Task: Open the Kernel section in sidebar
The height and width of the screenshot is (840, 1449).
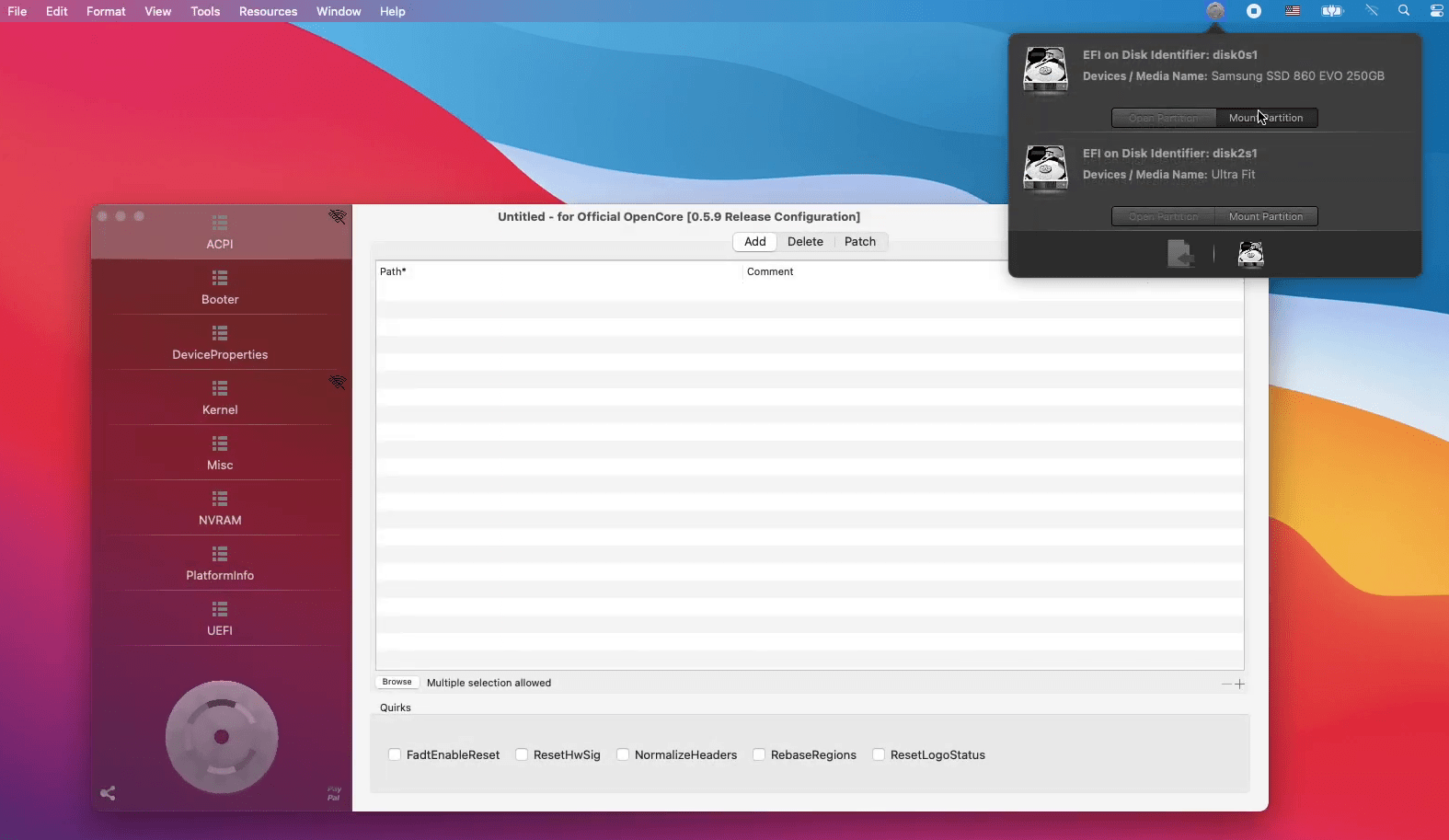Action: 220,397
